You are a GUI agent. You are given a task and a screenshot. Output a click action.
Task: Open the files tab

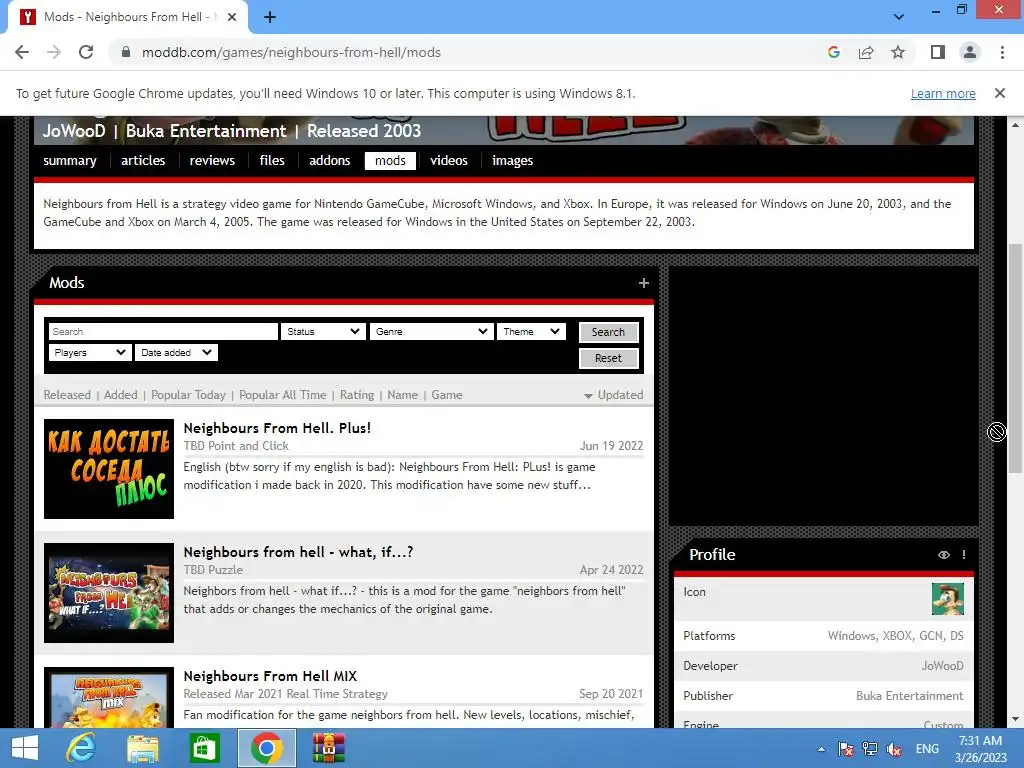click(272, 161)
